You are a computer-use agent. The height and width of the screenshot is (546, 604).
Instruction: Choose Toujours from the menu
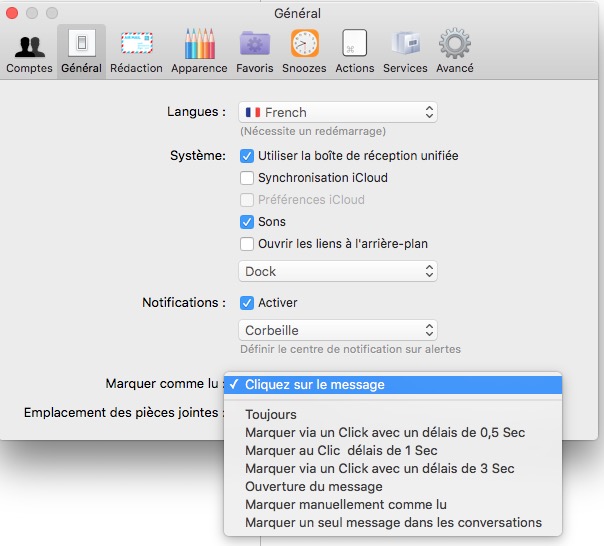tap(271, 415)
